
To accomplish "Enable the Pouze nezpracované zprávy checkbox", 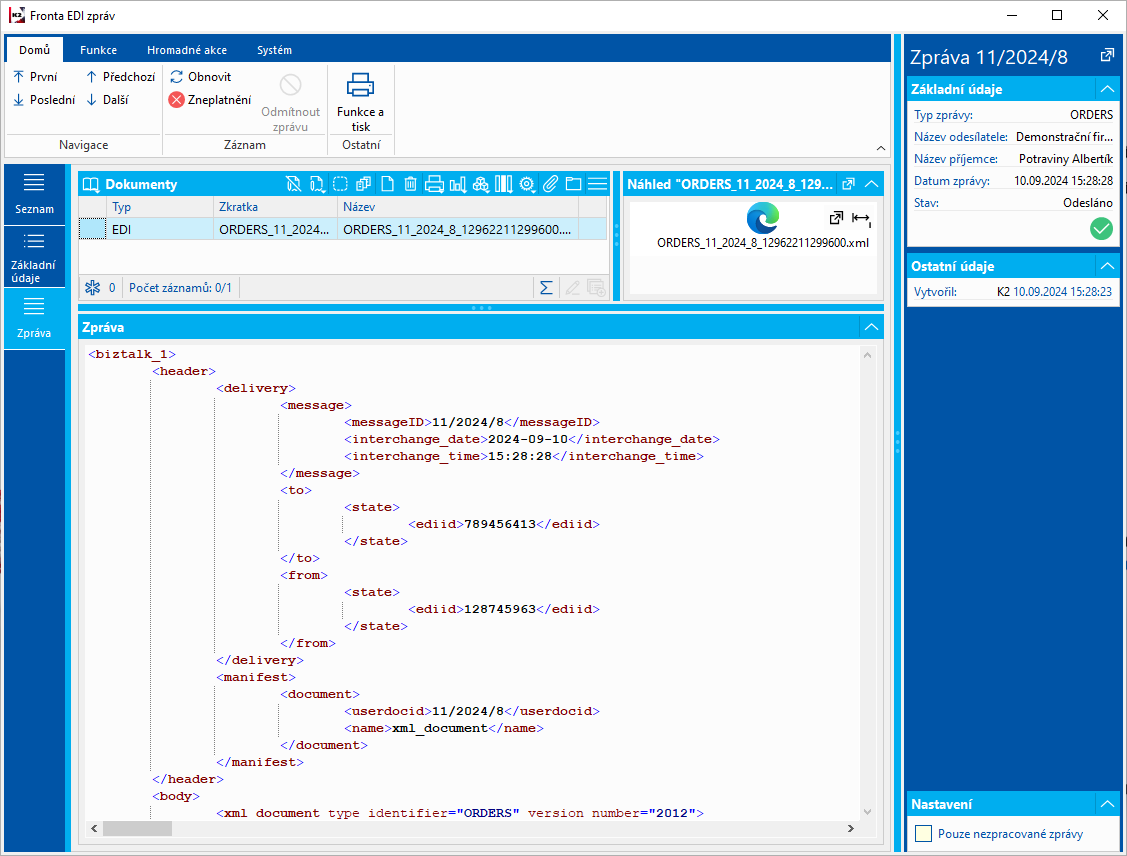I will 924,834.
